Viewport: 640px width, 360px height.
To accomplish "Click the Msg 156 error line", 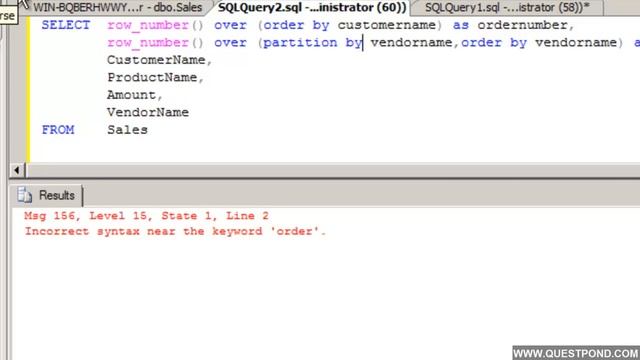I will (x=147, y=216).
